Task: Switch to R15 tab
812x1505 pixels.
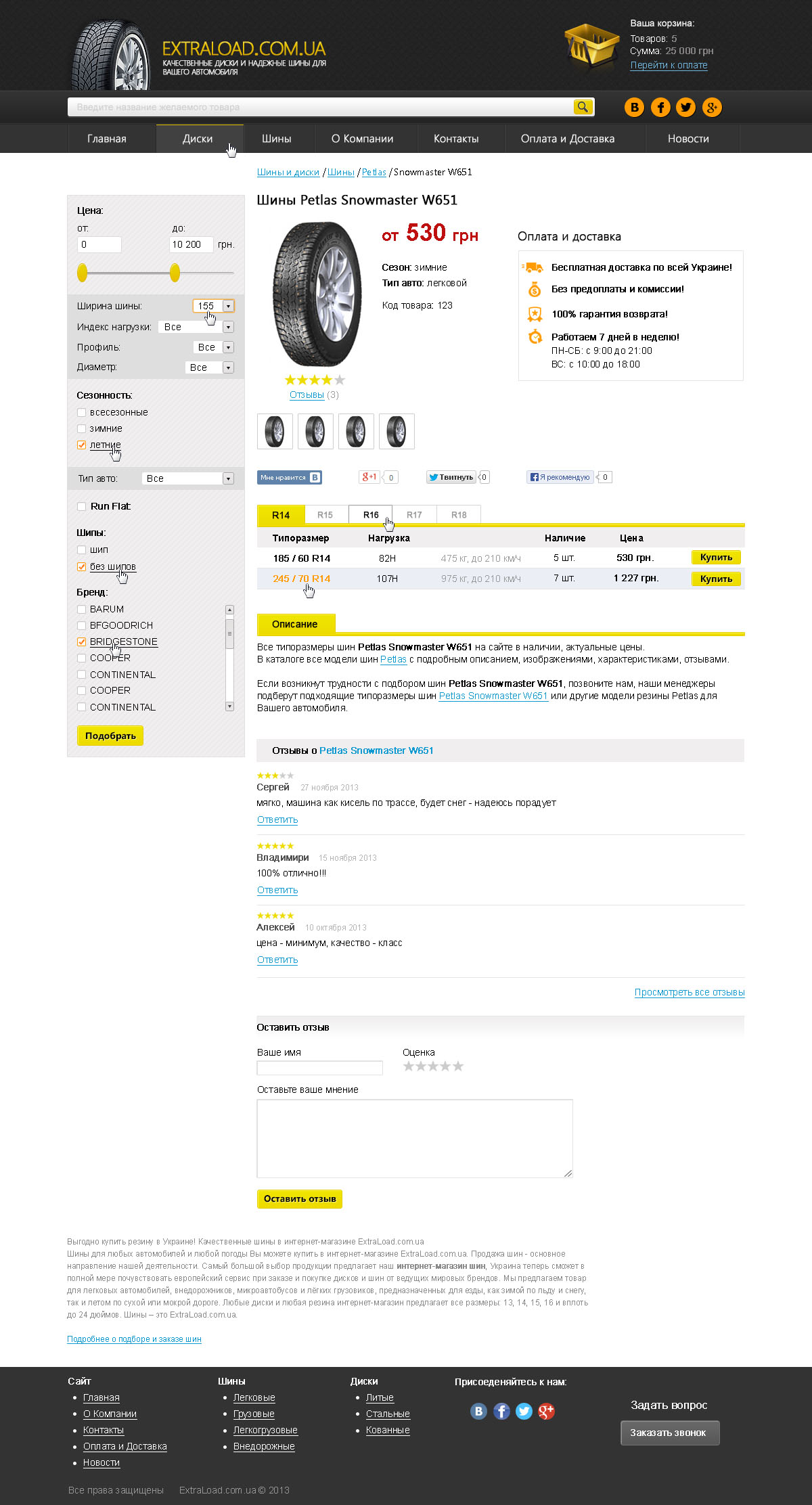Action: click(x=325, y=515)
